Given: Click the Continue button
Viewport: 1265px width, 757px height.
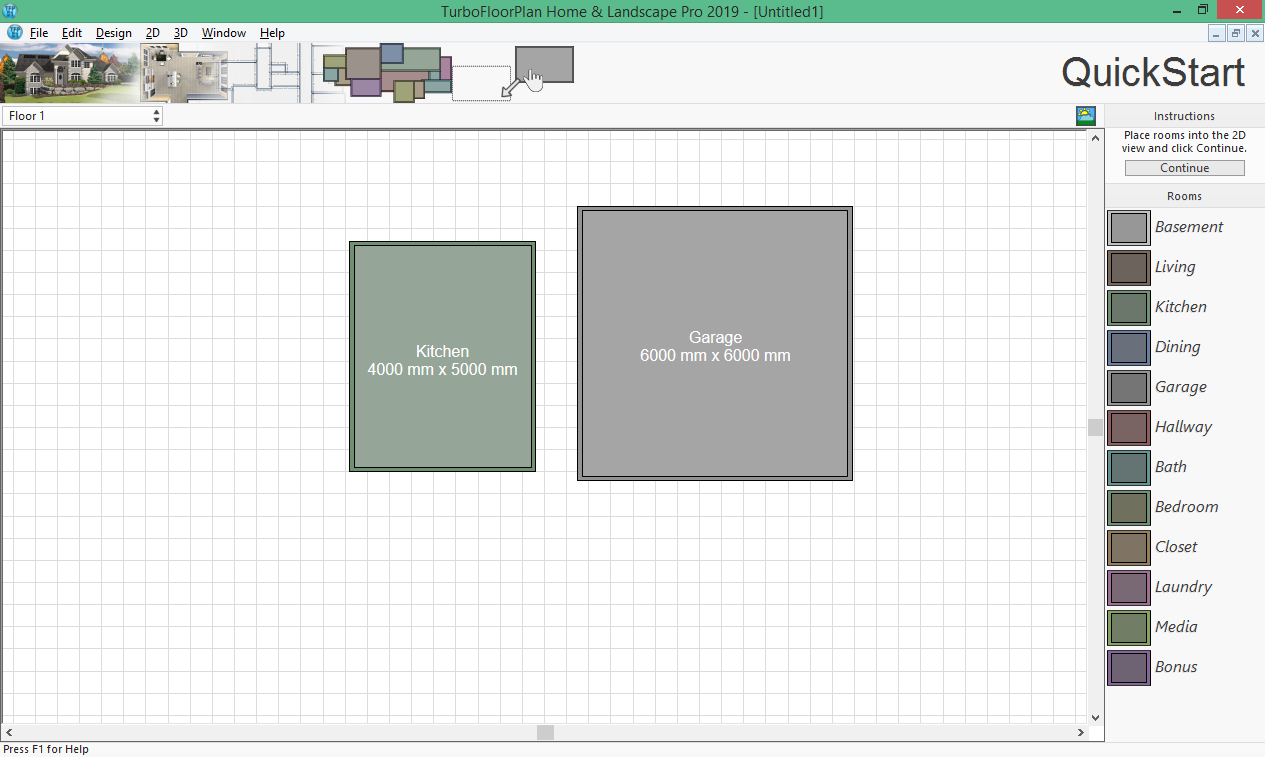Looking at the screenshot, I should tap(1185, 168).
